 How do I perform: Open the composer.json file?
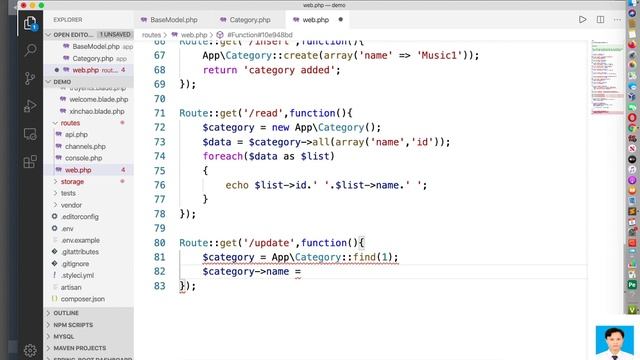pyautogui.click(x=89, y=299)
